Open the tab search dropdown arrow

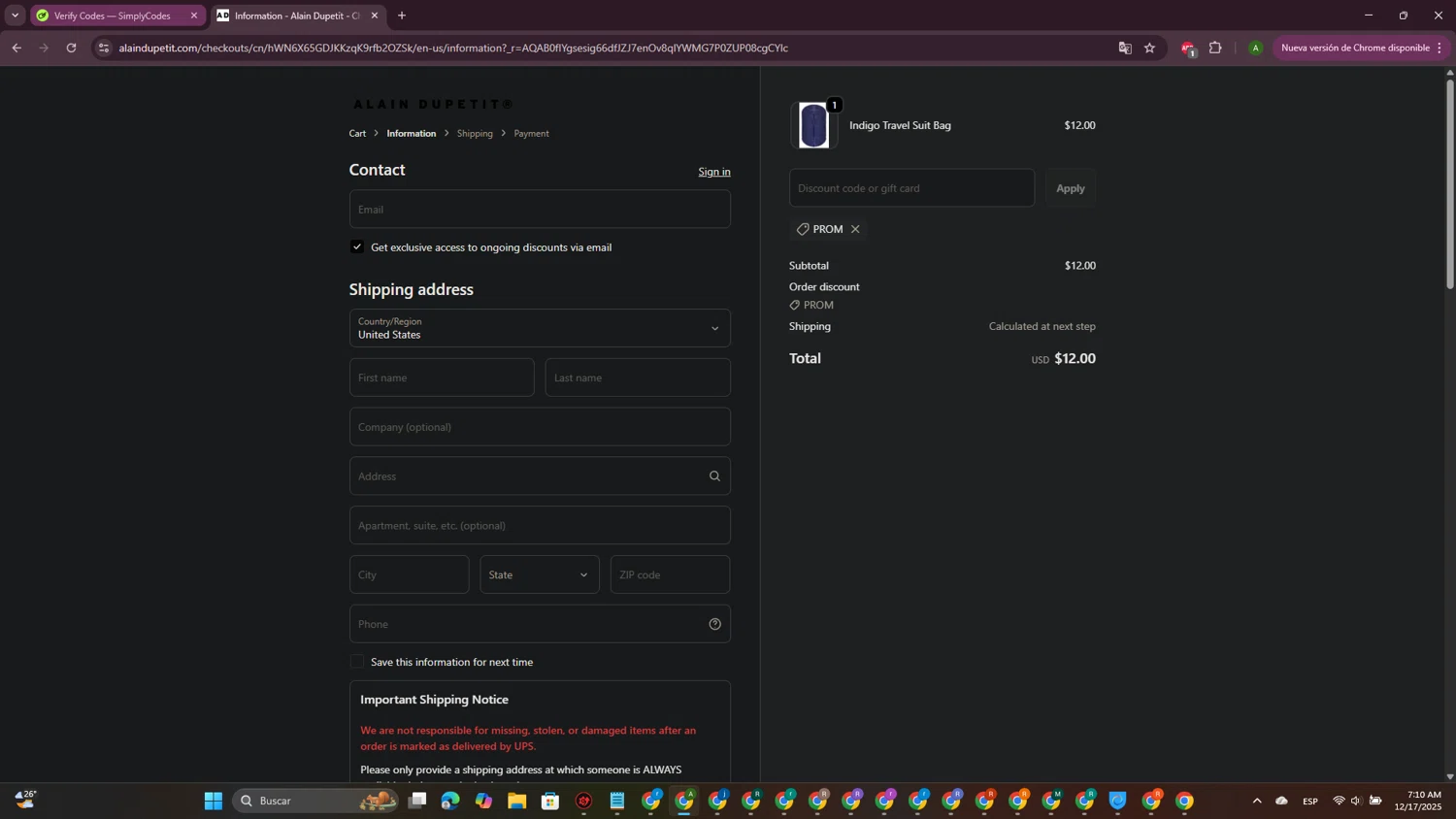coord(15,16)
